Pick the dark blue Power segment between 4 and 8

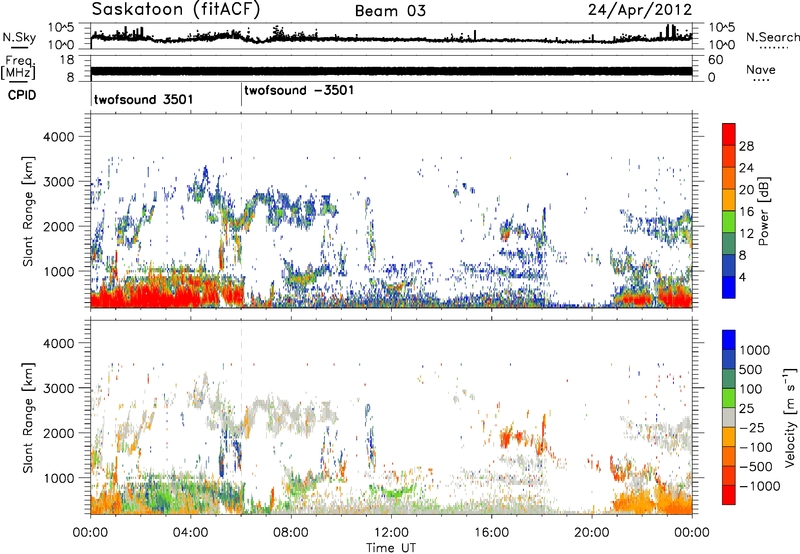729,266
